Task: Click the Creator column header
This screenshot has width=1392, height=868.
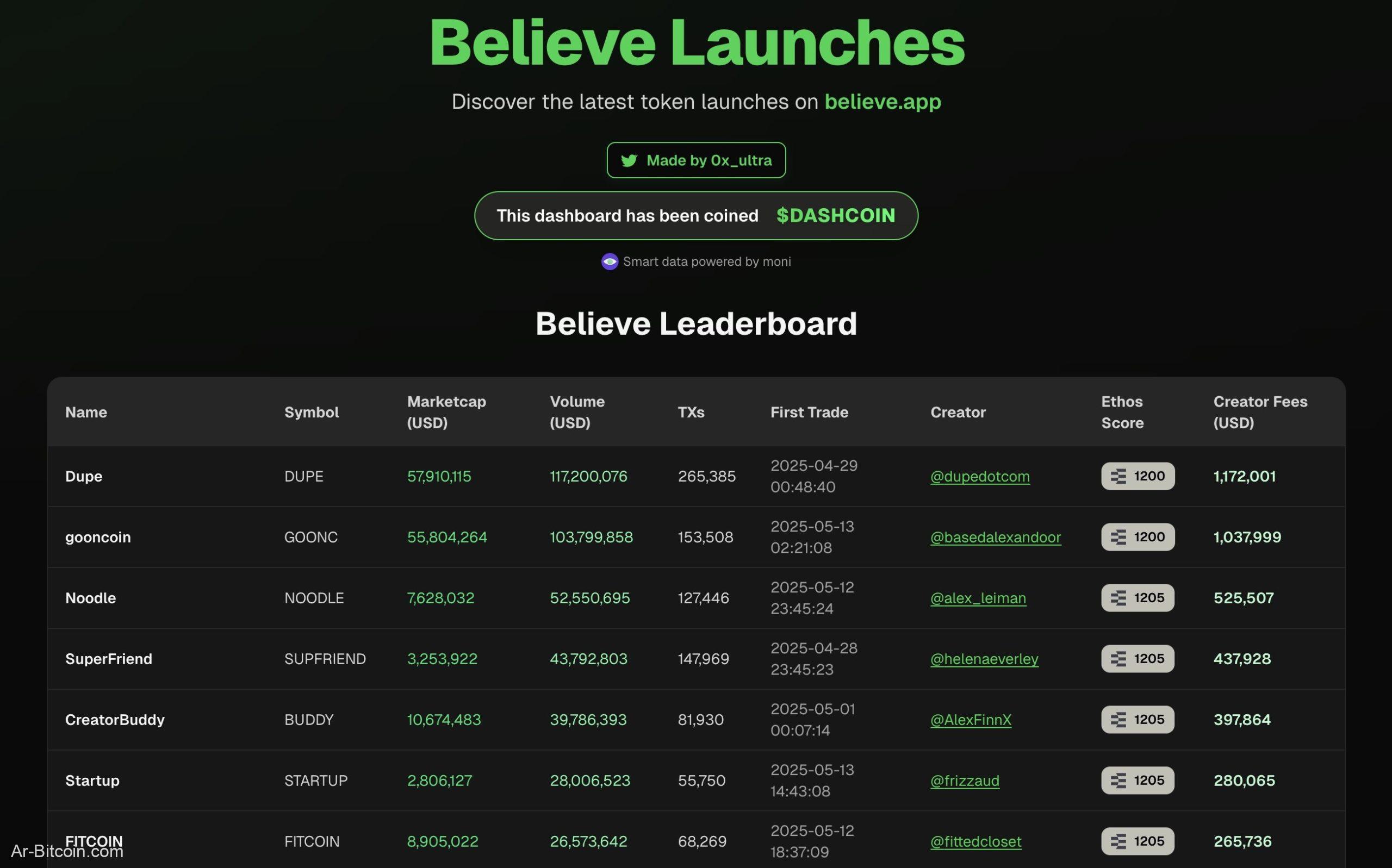Action: [958, 412]
